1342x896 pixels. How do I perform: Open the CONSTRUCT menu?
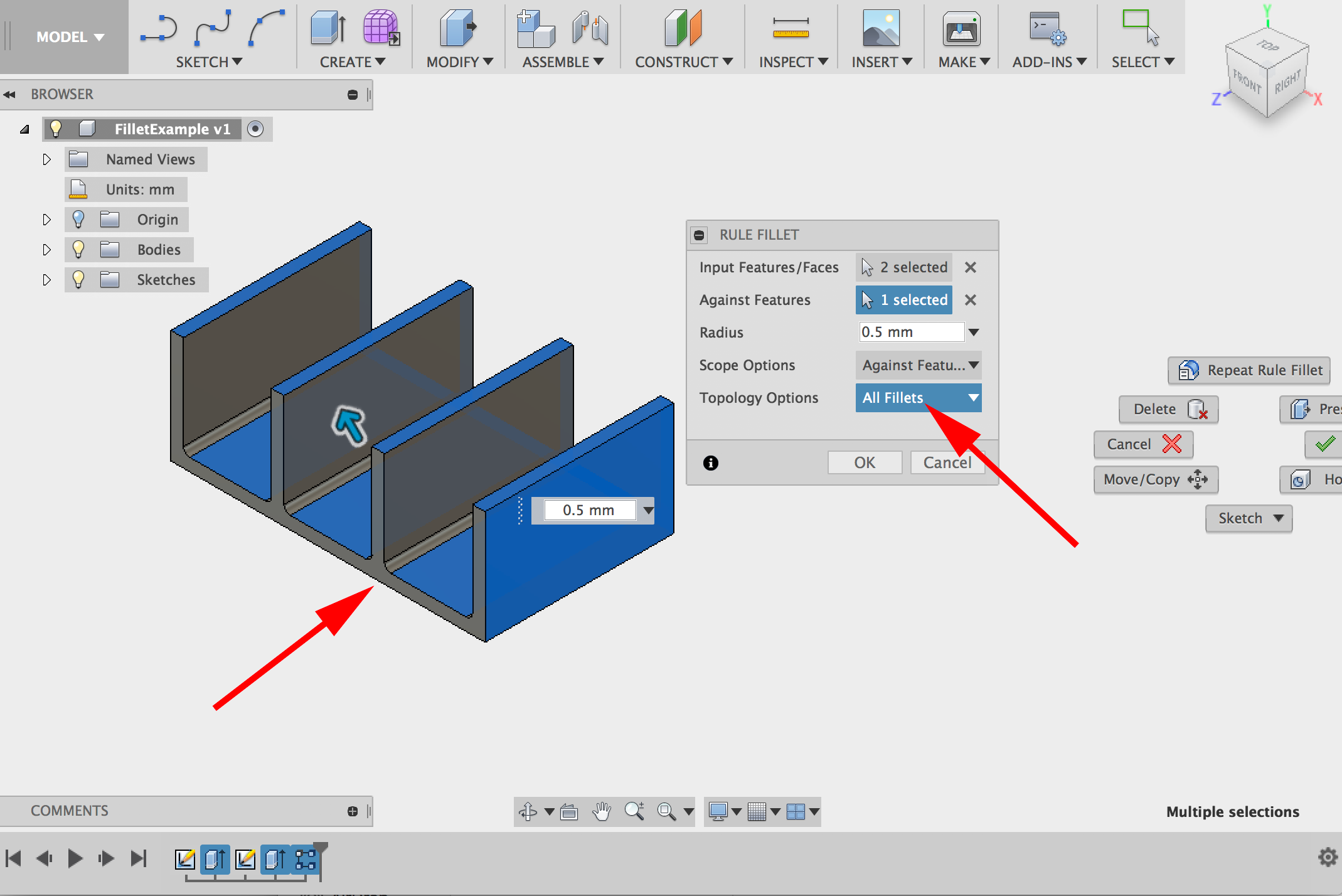684,62
